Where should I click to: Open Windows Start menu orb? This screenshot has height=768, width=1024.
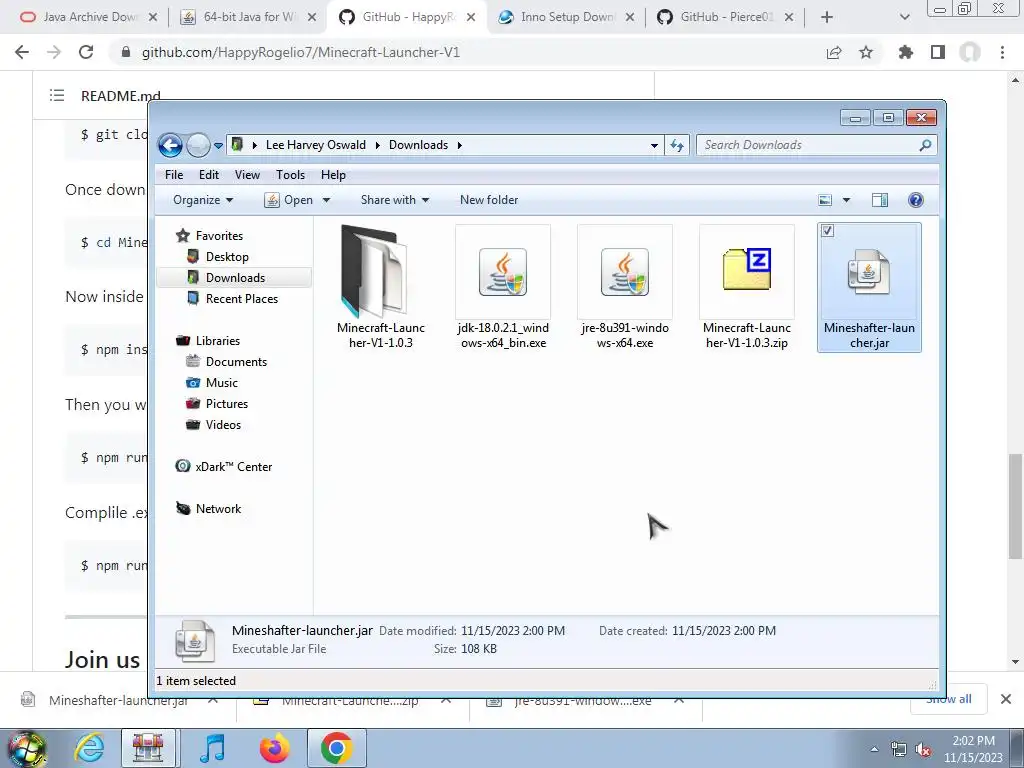click(26, 748)
